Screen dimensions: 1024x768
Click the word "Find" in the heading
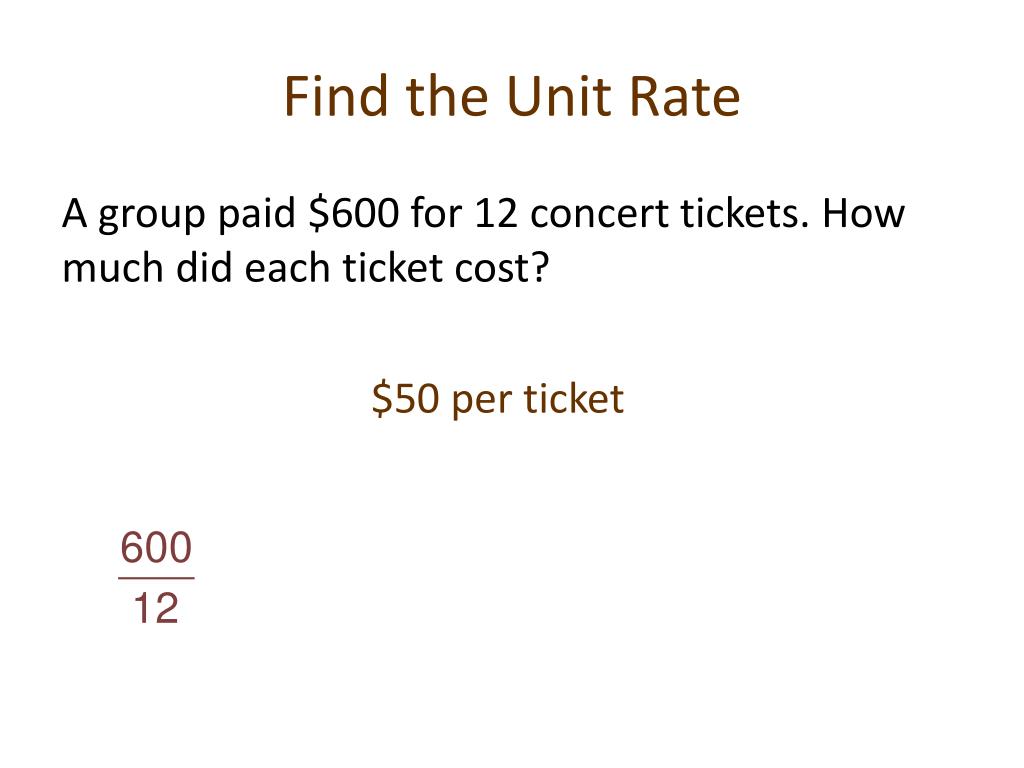coord(336,95)
